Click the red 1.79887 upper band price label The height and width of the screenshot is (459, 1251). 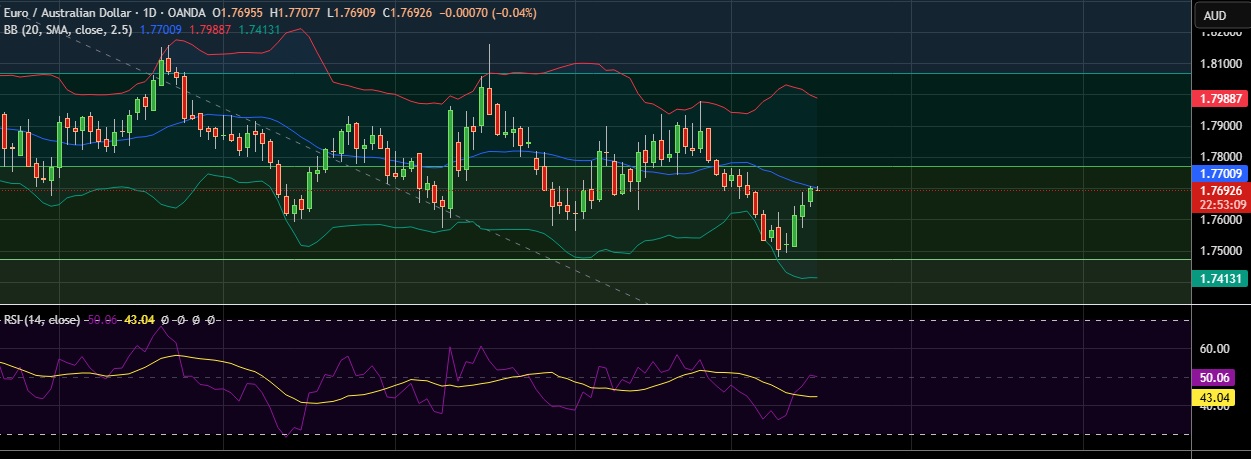click(x=1221, y=99)
